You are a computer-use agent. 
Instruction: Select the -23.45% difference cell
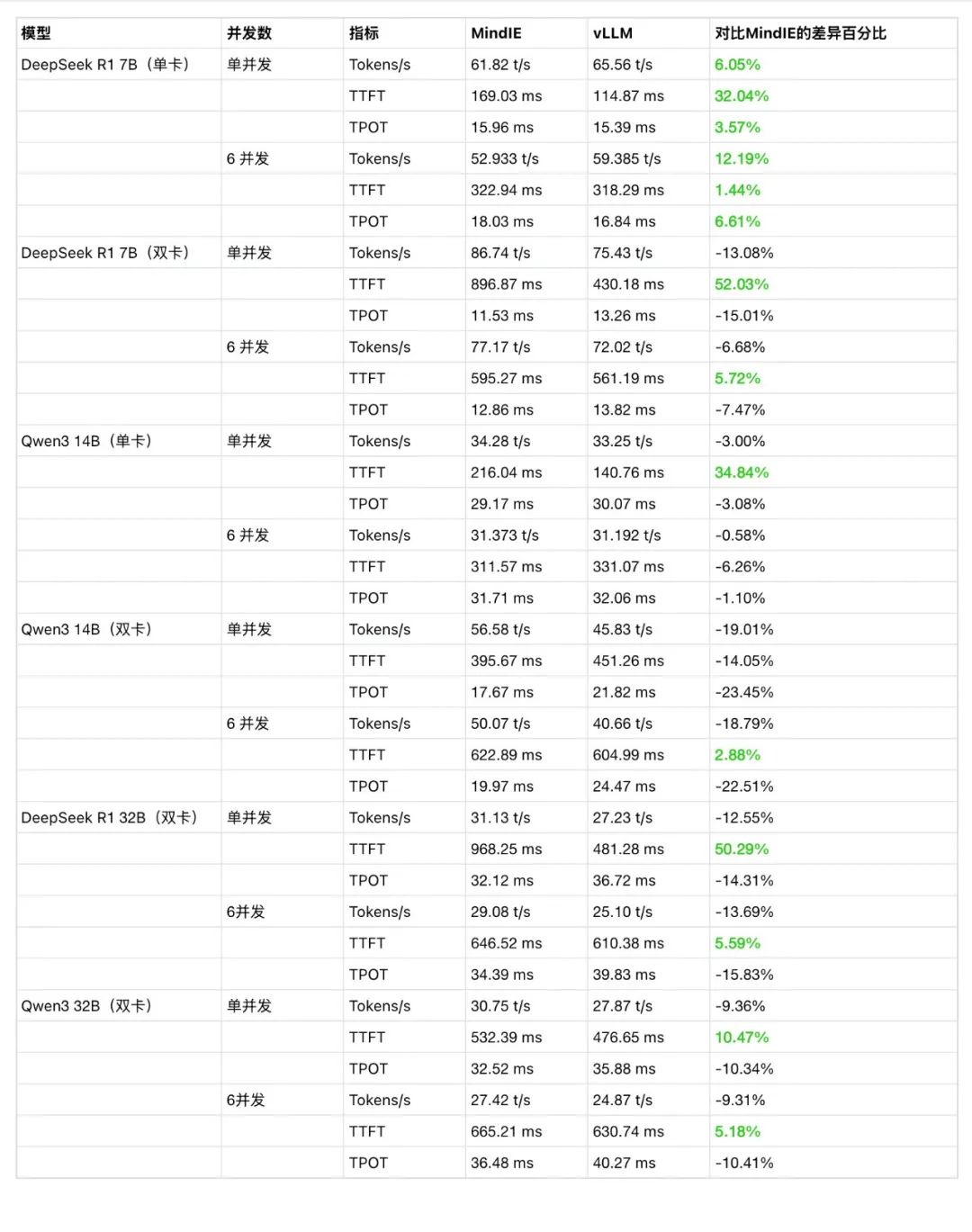[x=744, y=692]
